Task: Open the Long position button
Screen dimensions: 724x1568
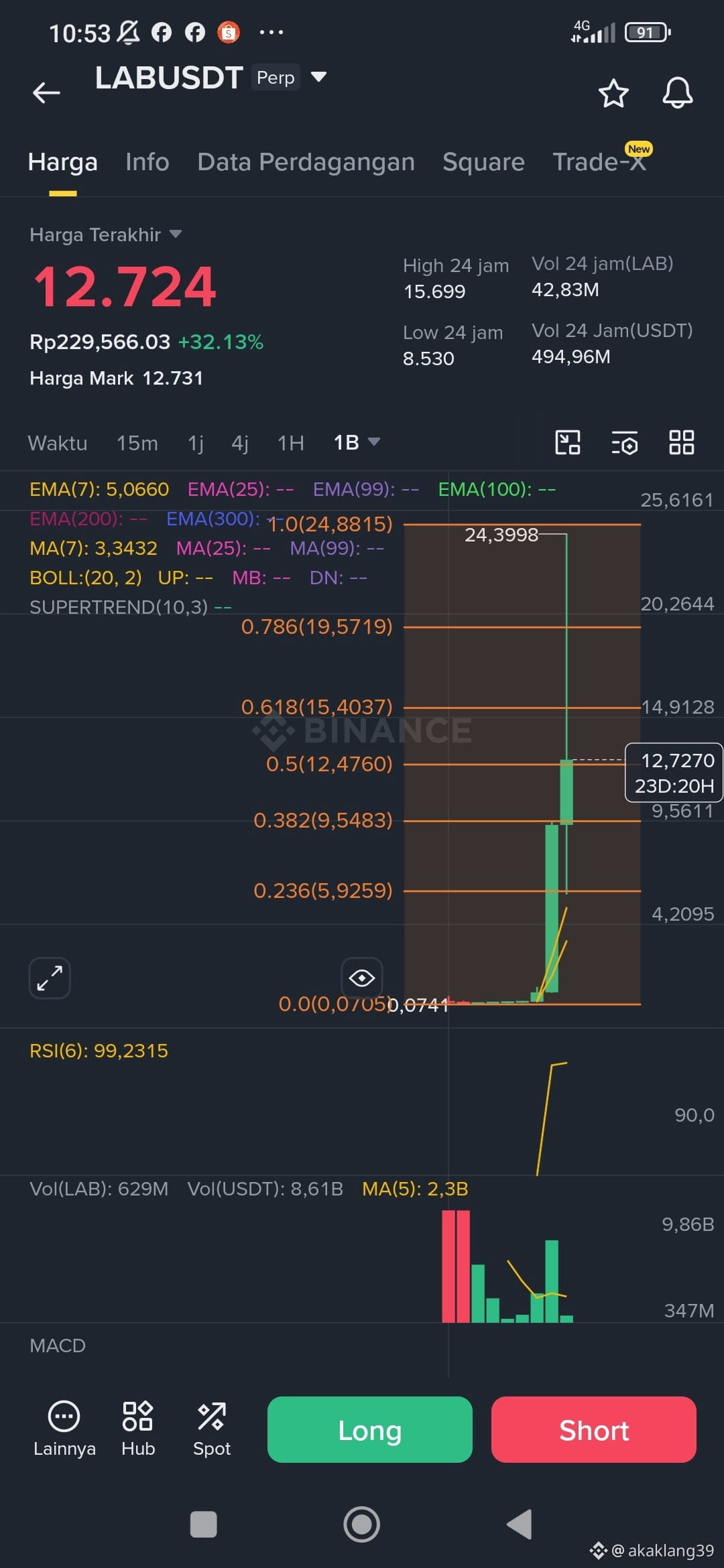Action: pyautogui.click(x=370, y=1429)
